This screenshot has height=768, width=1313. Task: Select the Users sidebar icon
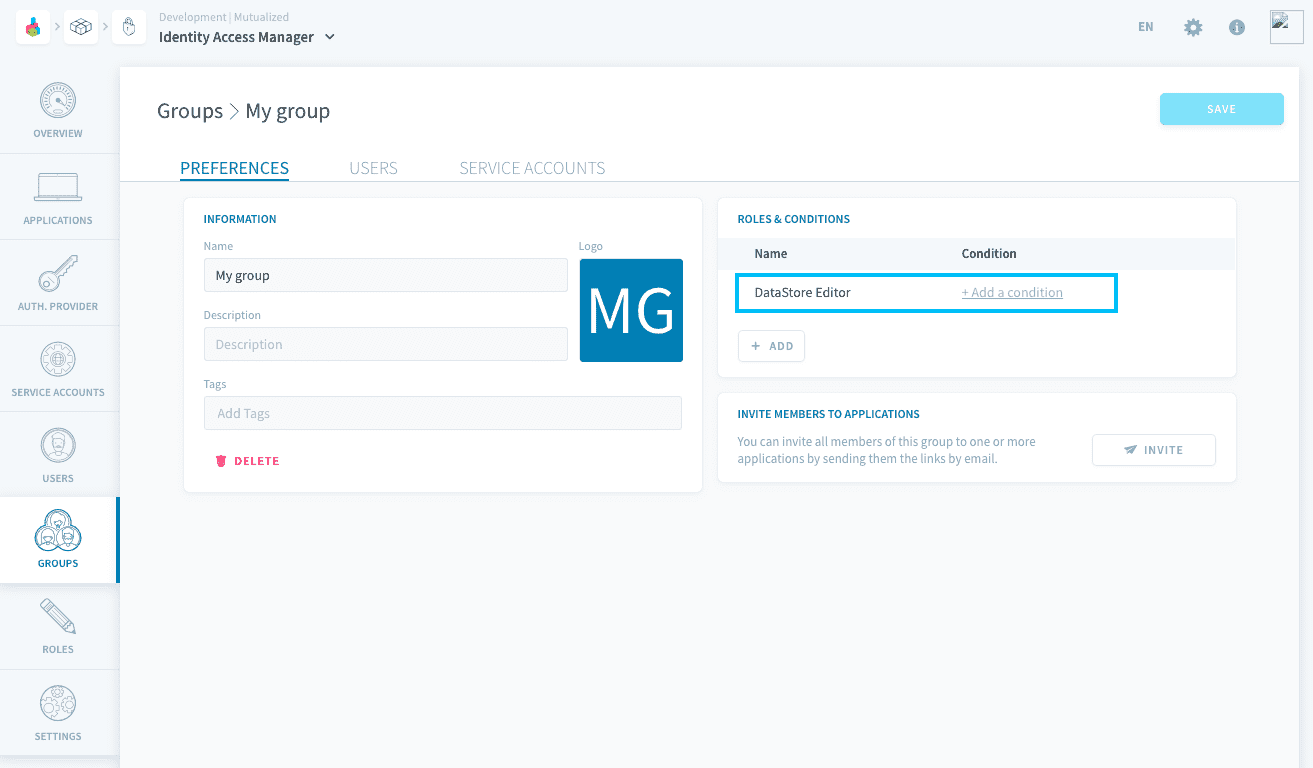pos(58,447)
